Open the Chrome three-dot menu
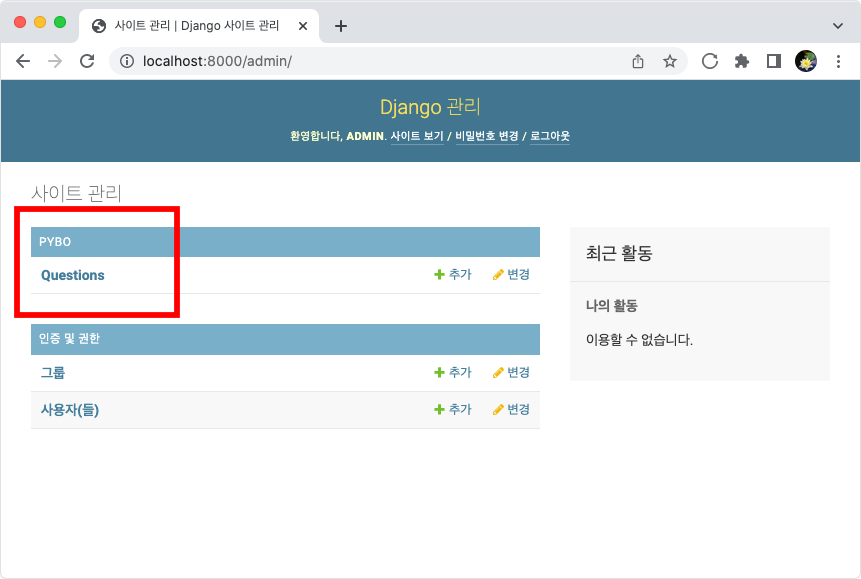Image resolution: width=861 pixels, height=579 pixels. [838, 61]
